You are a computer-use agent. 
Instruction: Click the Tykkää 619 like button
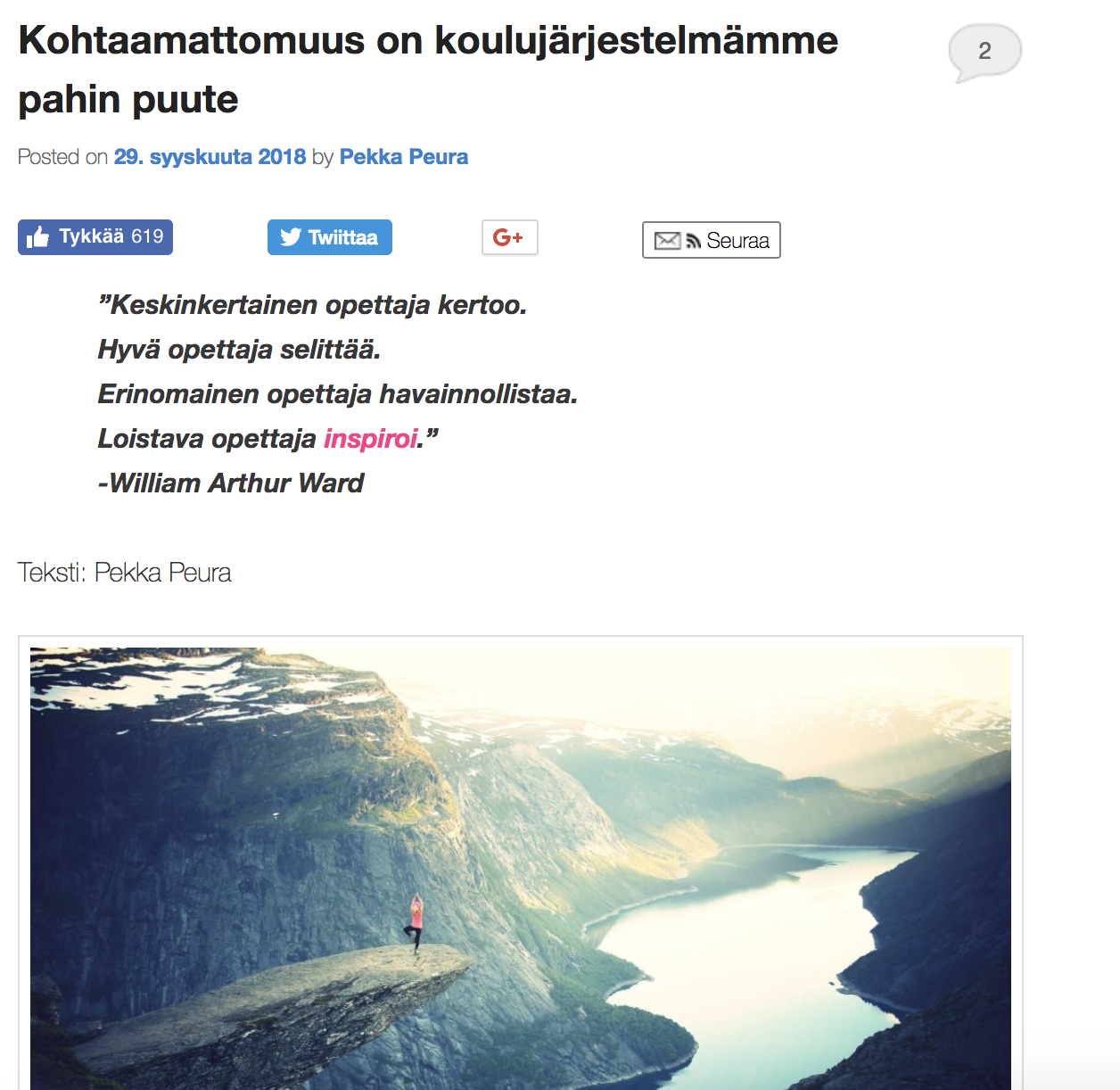point(95,237)
